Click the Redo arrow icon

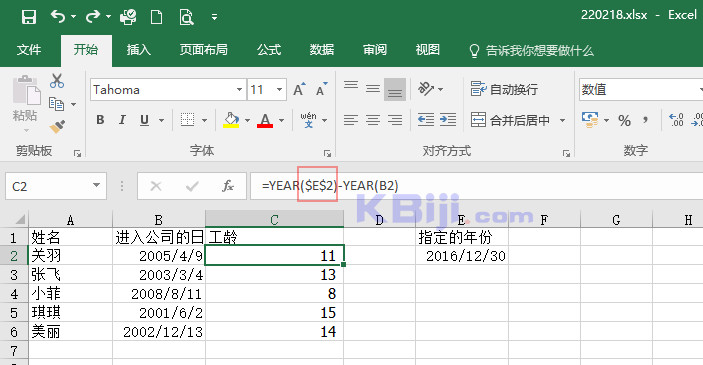click(93, 17)
